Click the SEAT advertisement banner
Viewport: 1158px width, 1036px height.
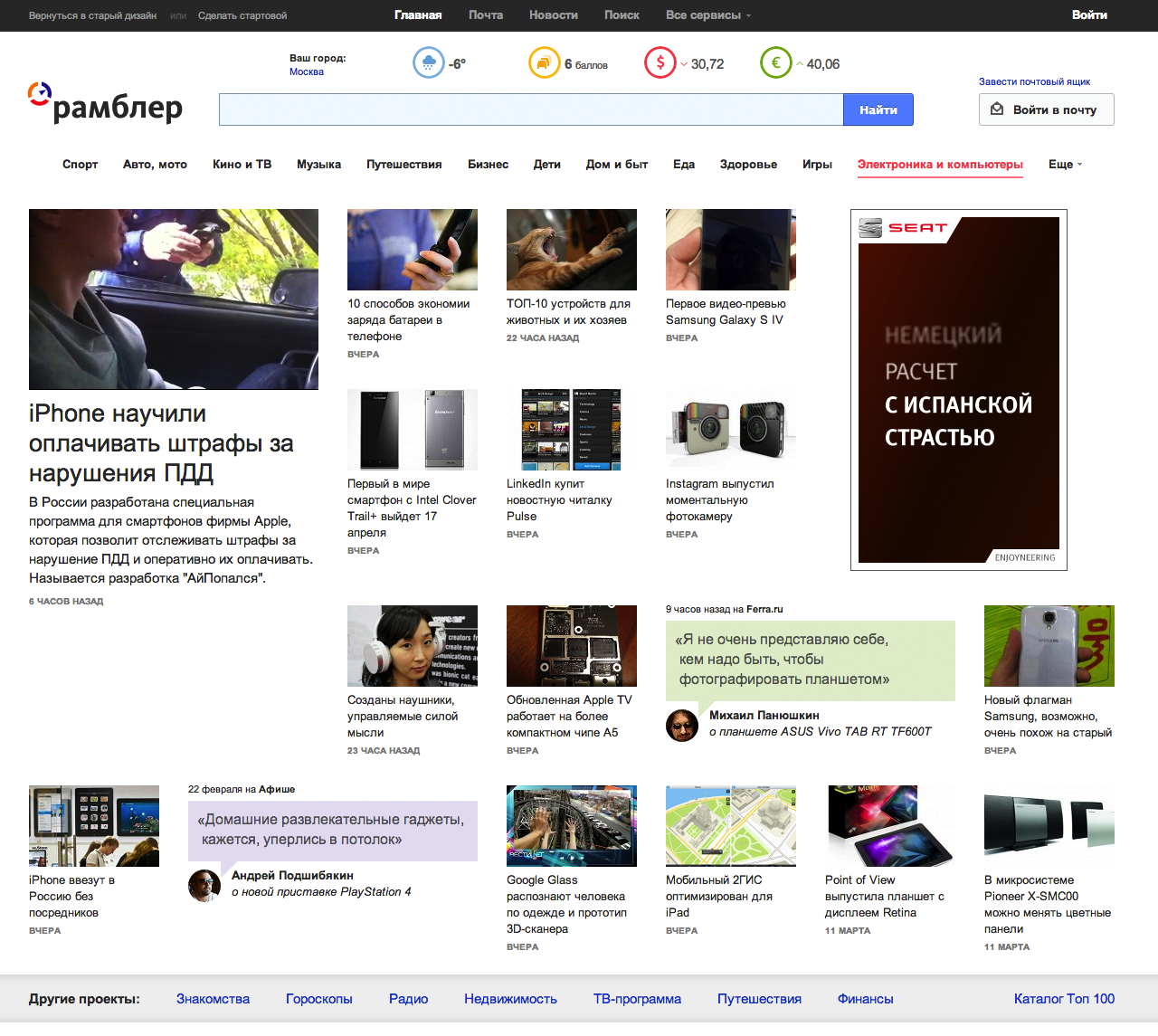coord(959,390)
